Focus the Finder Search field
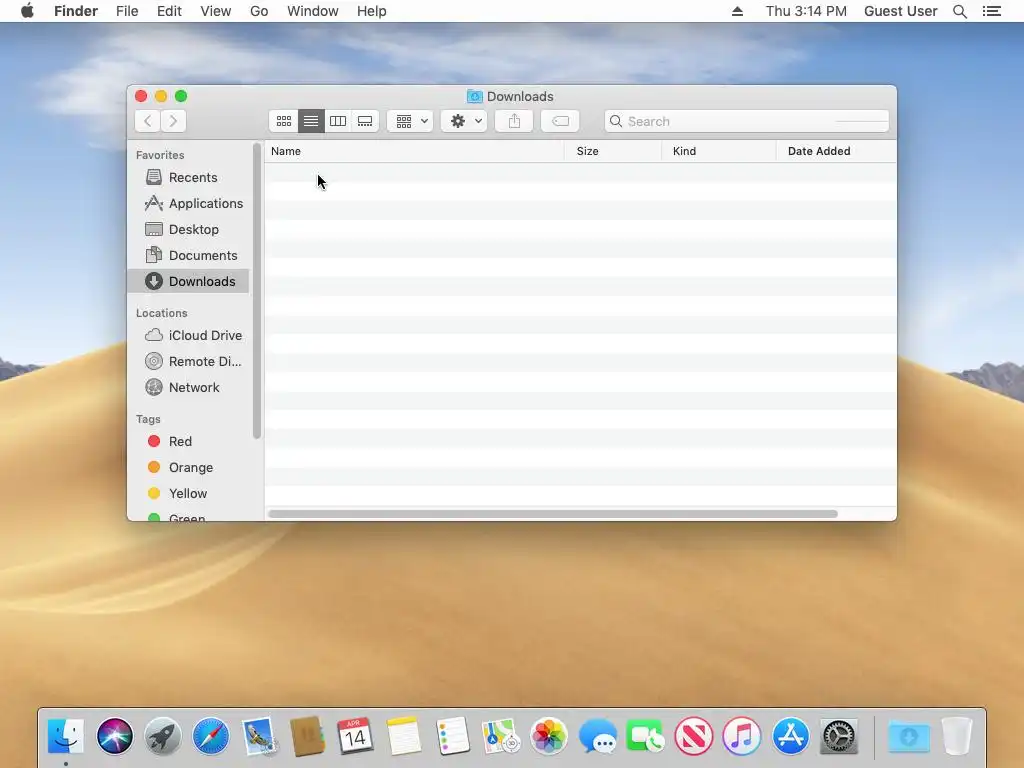 point(746,121)
